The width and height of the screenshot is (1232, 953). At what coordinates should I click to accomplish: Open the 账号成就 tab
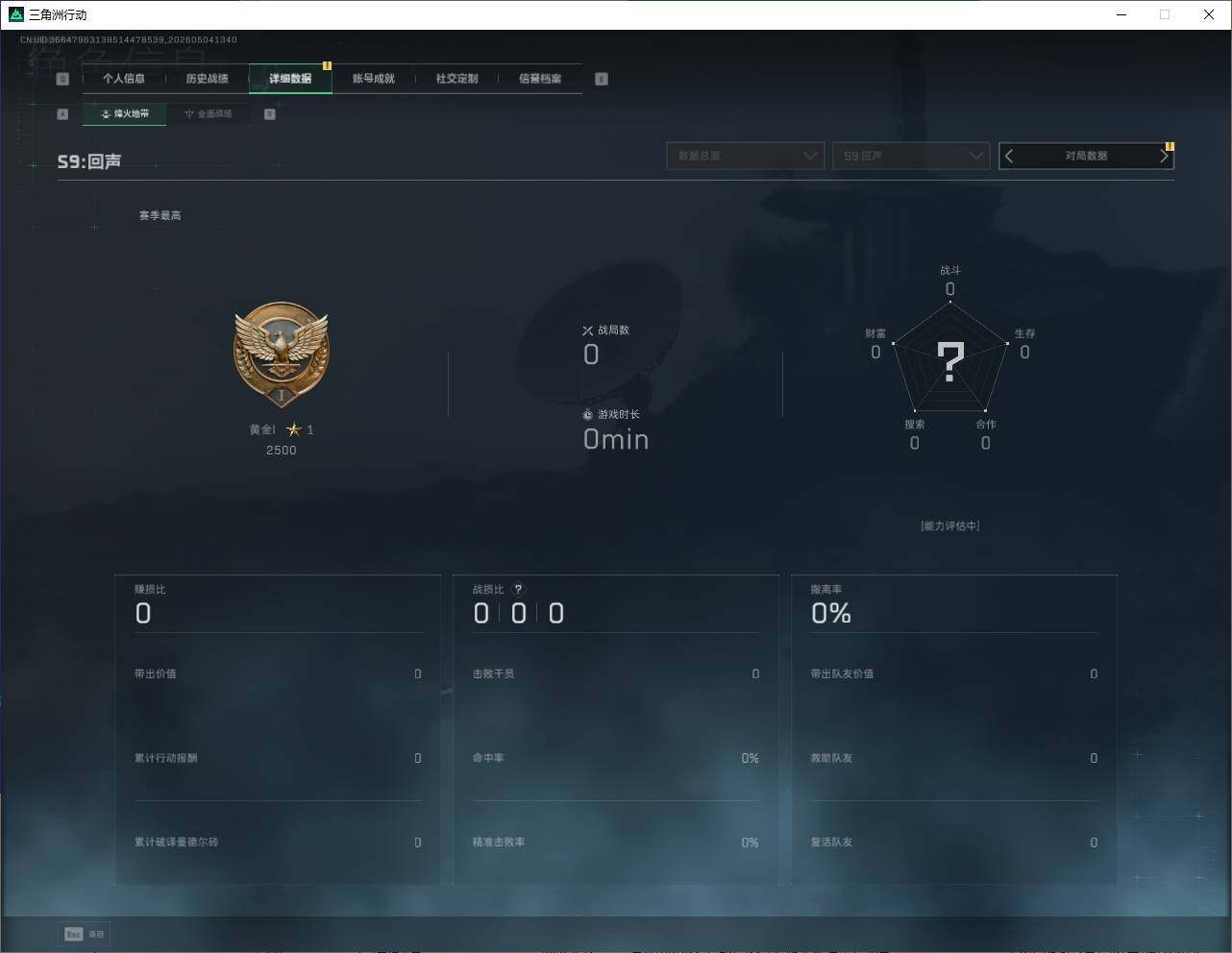click(x=374, y=79)
